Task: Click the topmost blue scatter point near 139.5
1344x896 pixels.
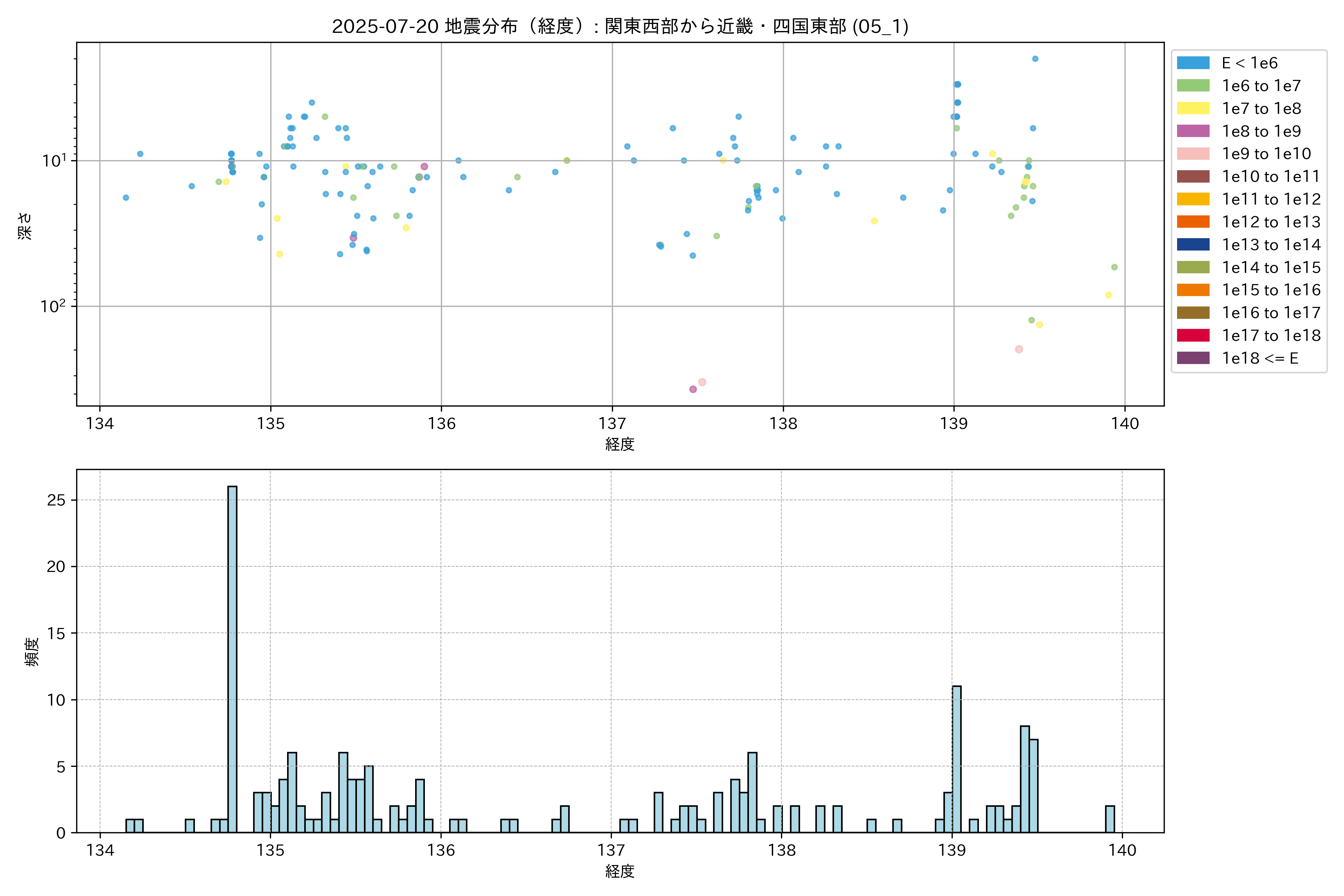Action: pyautogui.click(x=1035, y=59)
